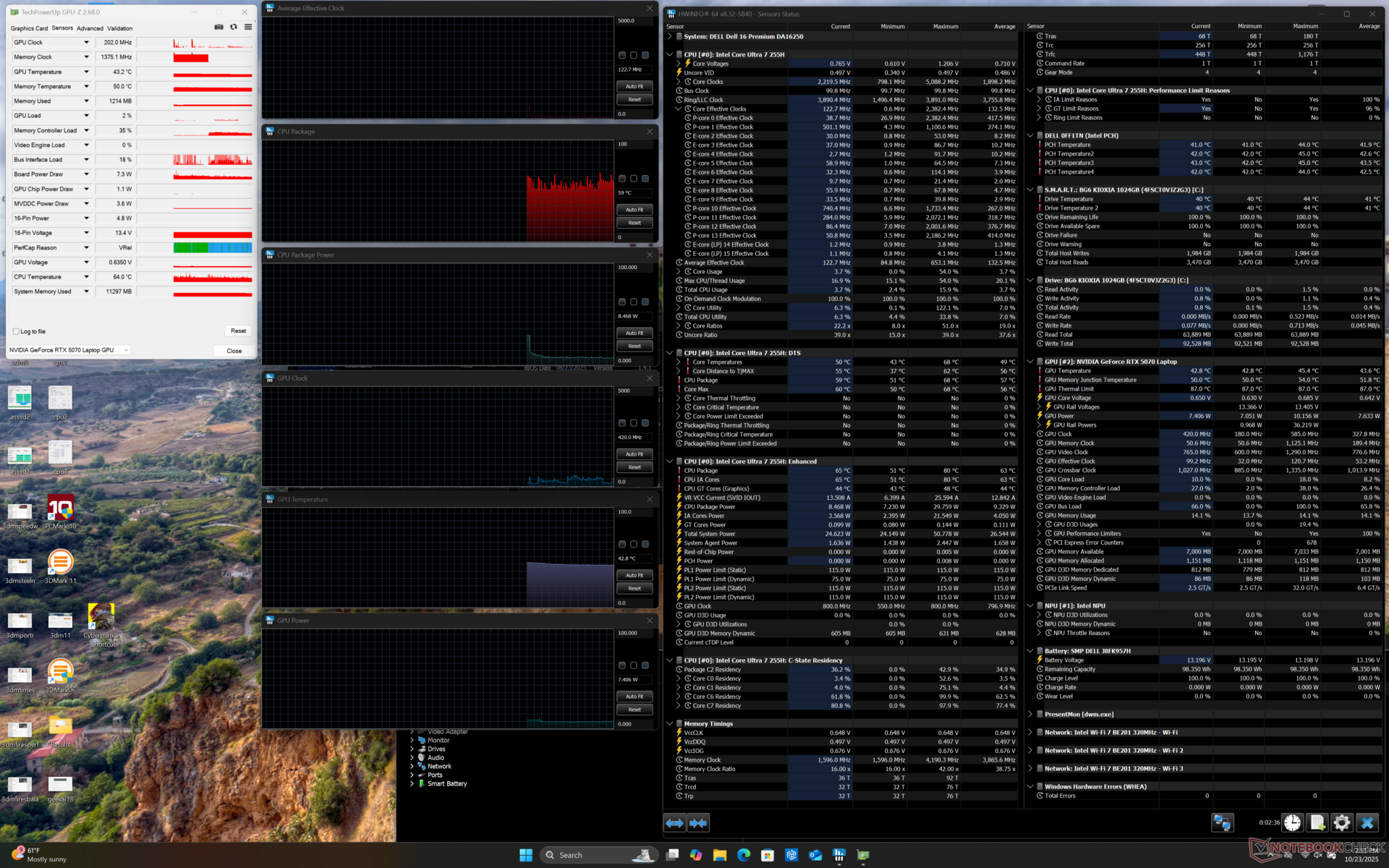This screenshot has height=868, width=1389.
Task: Expand the Network tree item
Action: click(x=412, y=766)
